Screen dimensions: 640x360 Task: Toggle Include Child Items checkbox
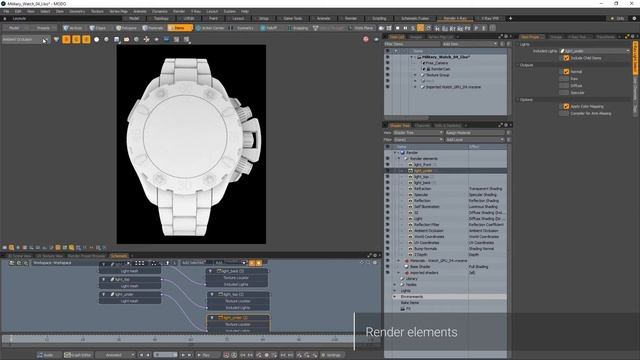[x=566, y=58]
